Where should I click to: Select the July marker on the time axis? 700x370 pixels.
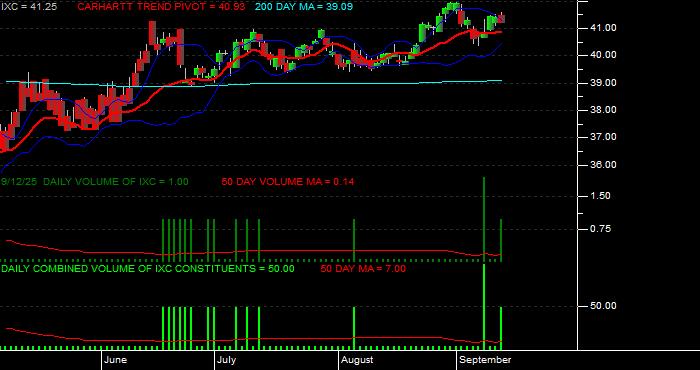[227, 360]
